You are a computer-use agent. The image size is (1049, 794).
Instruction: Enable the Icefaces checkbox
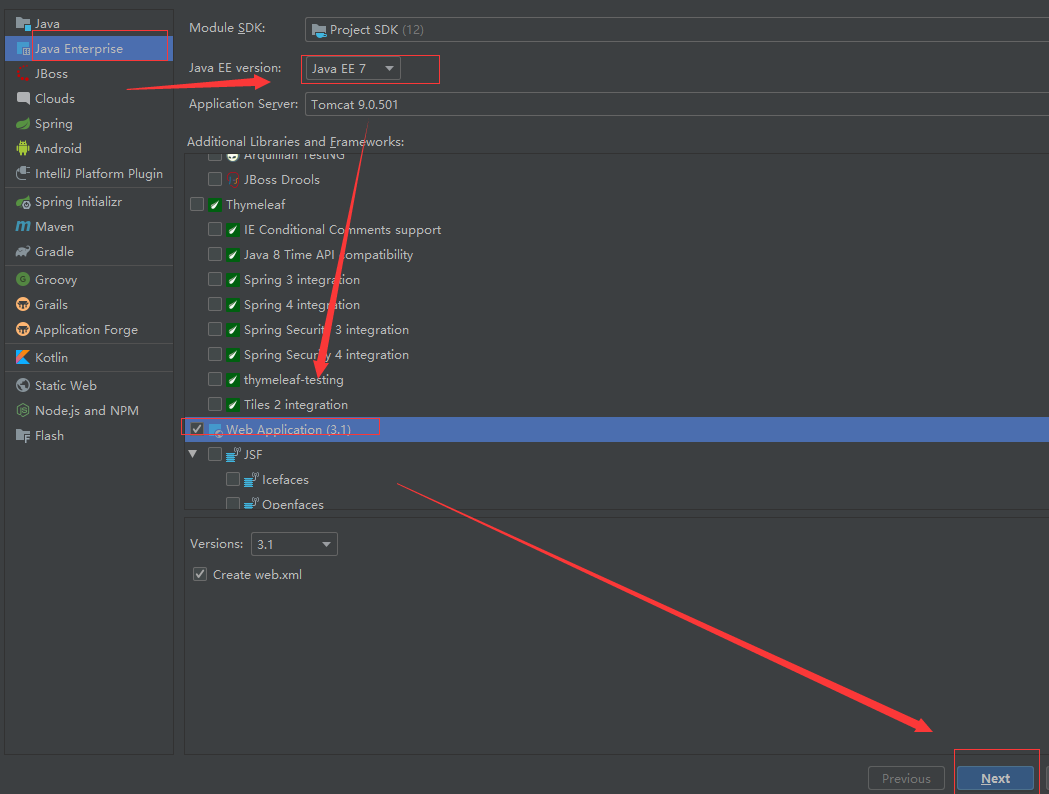click(233, 479)
